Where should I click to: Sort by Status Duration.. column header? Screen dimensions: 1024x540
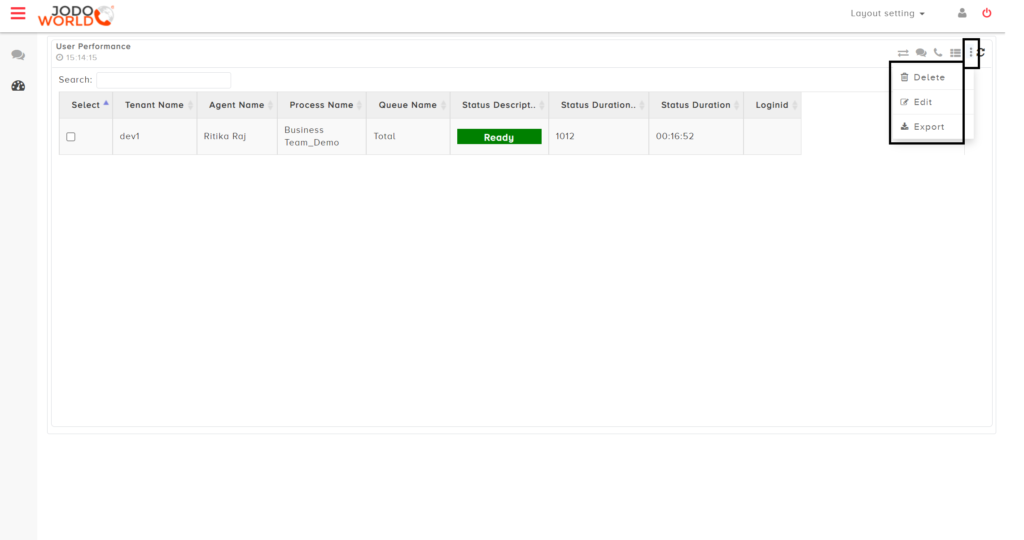pos(599,105)
